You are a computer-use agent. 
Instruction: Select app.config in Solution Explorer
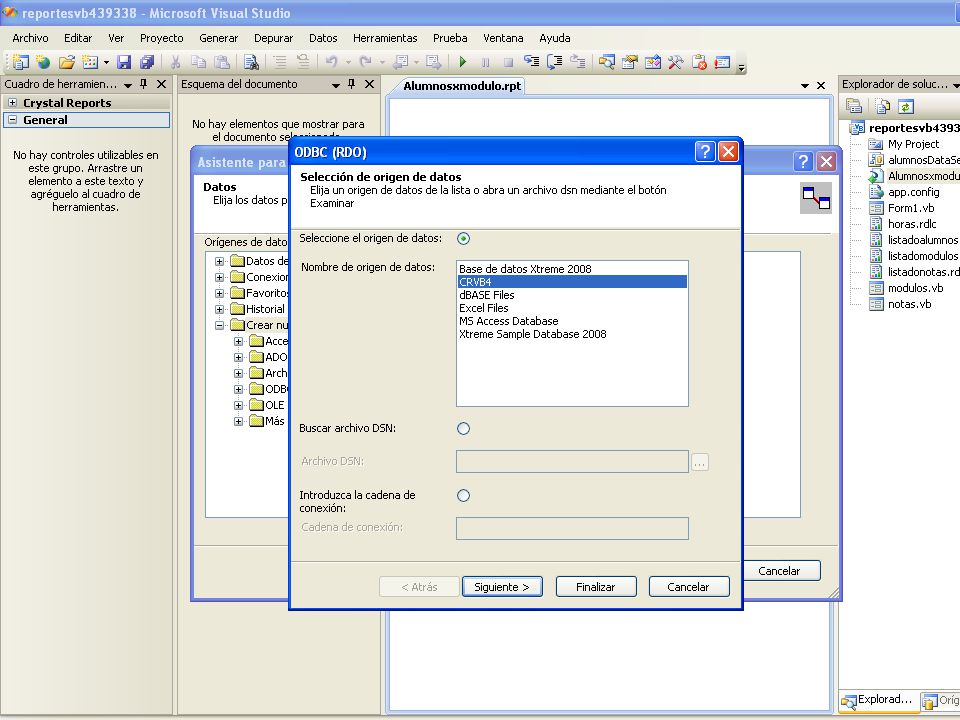tap(913, 192)
